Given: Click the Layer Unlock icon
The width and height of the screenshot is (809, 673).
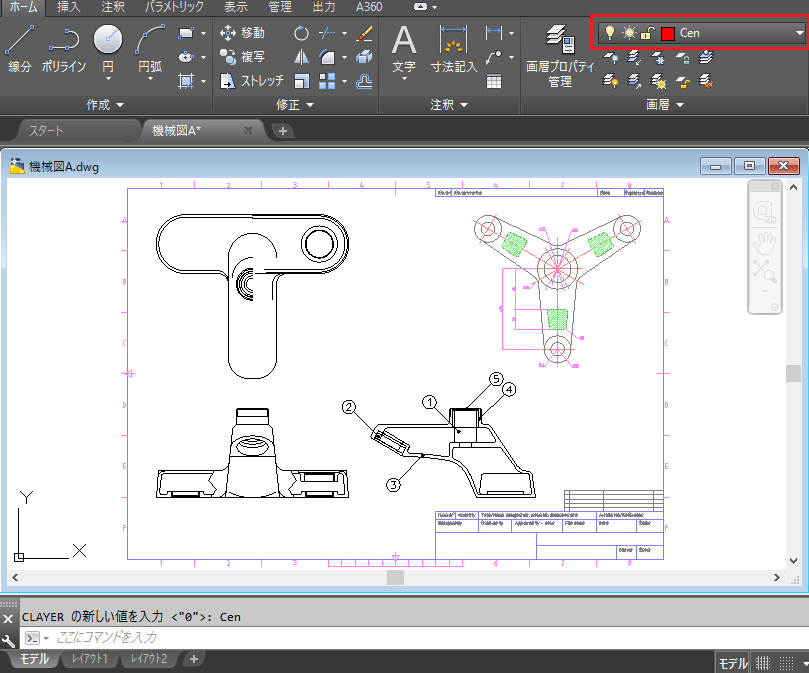Looking at the screenshot, I should [x=683, y=81].
